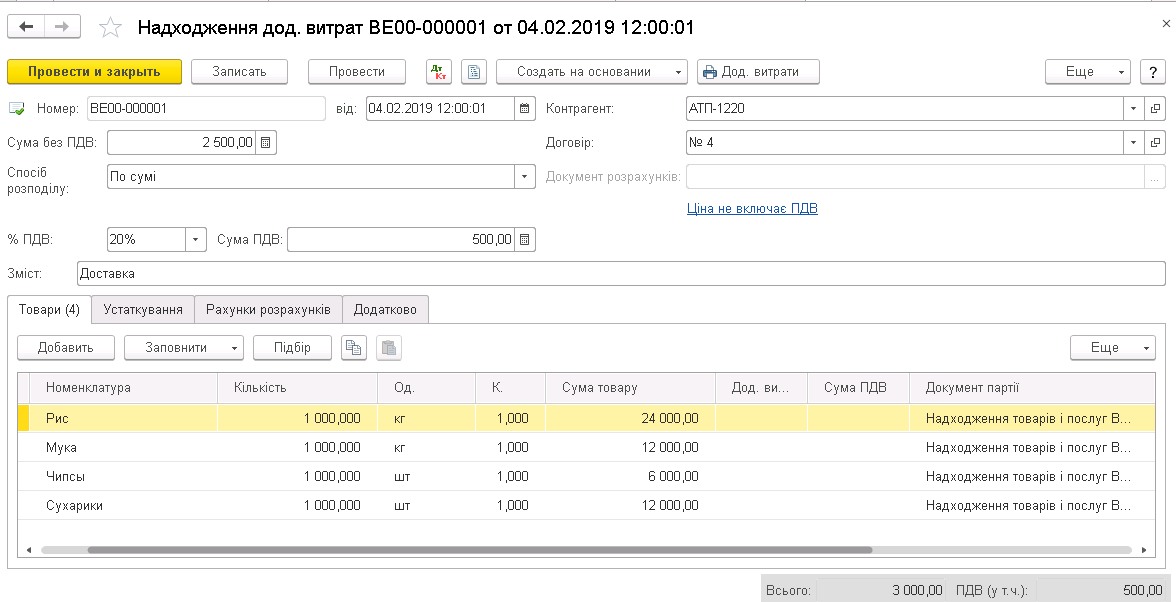Click the Документ партії column header
This screenshot has height=602, width=1176.
1032,388
